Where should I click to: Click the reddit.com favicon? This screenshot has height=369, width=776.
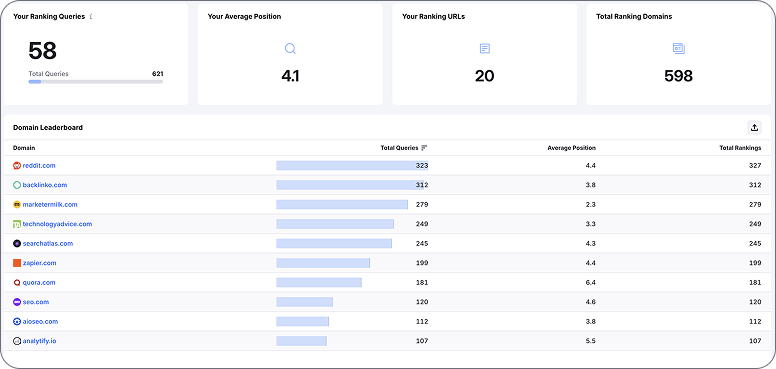point(17,166)
